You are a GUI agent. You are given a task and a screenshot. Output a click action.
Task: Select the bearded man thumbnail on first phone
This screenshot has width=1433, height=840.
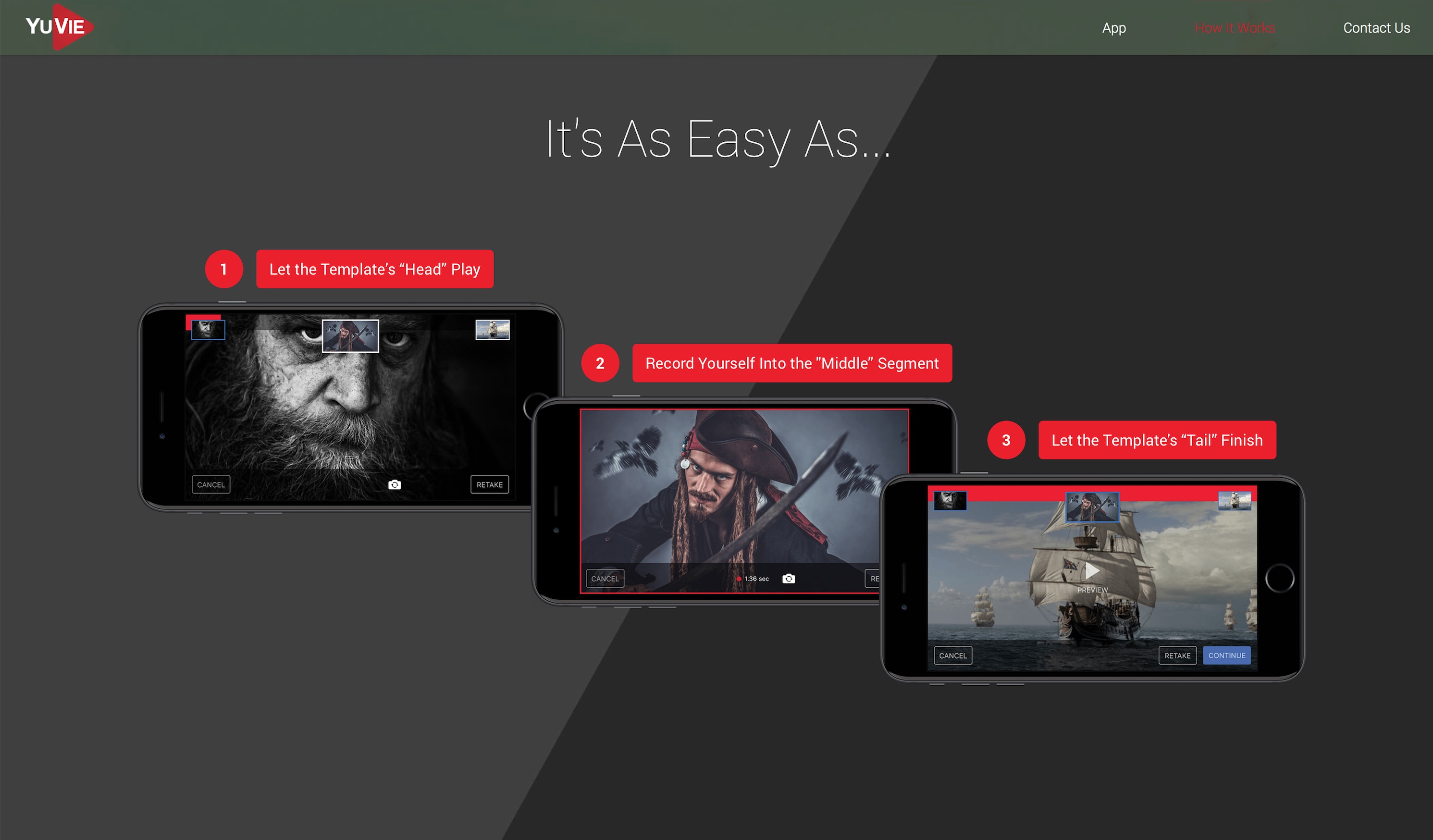pyautogui.click(x=208, y=330)
